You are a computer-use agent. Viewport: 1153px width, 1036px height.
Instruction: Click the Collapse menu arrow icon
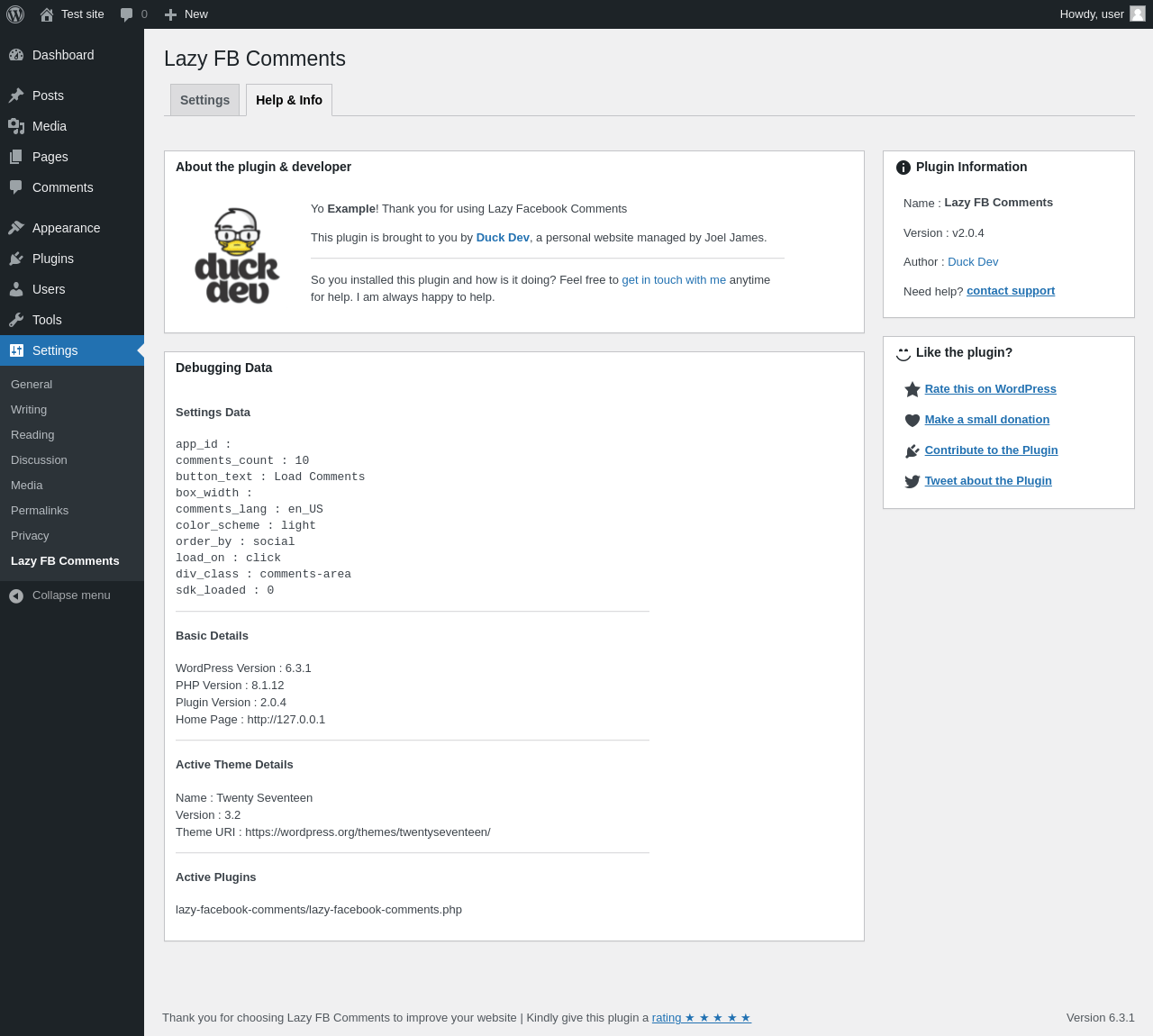[x=16, y=595]
